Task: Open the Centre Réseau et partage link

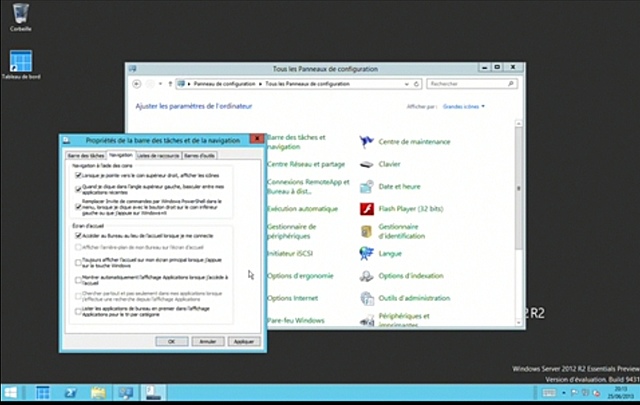Action: click(x=306, y=164)
